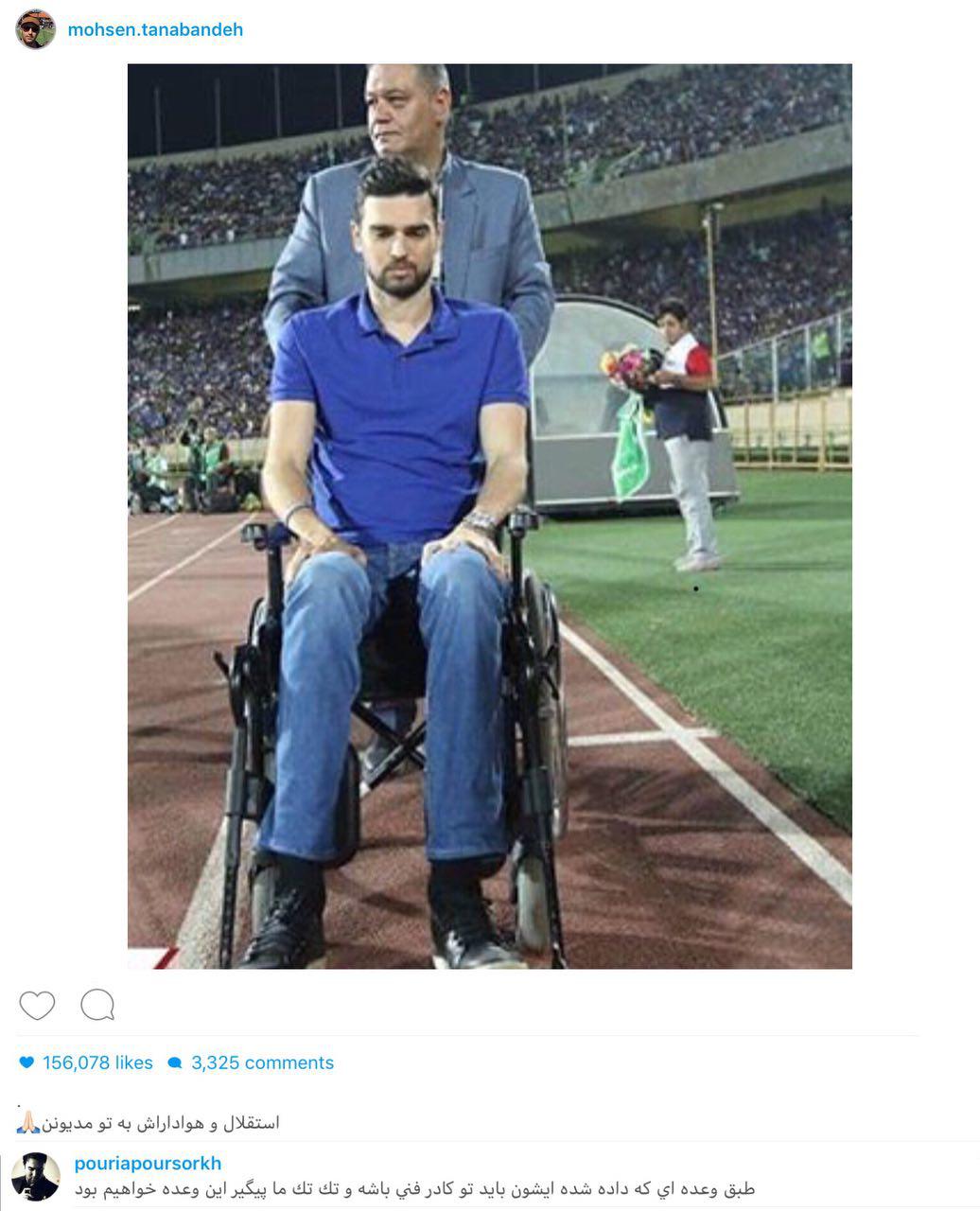Open the 3,325 comments list
This screenshot has height=1211, width=980.
[262, 1062]
